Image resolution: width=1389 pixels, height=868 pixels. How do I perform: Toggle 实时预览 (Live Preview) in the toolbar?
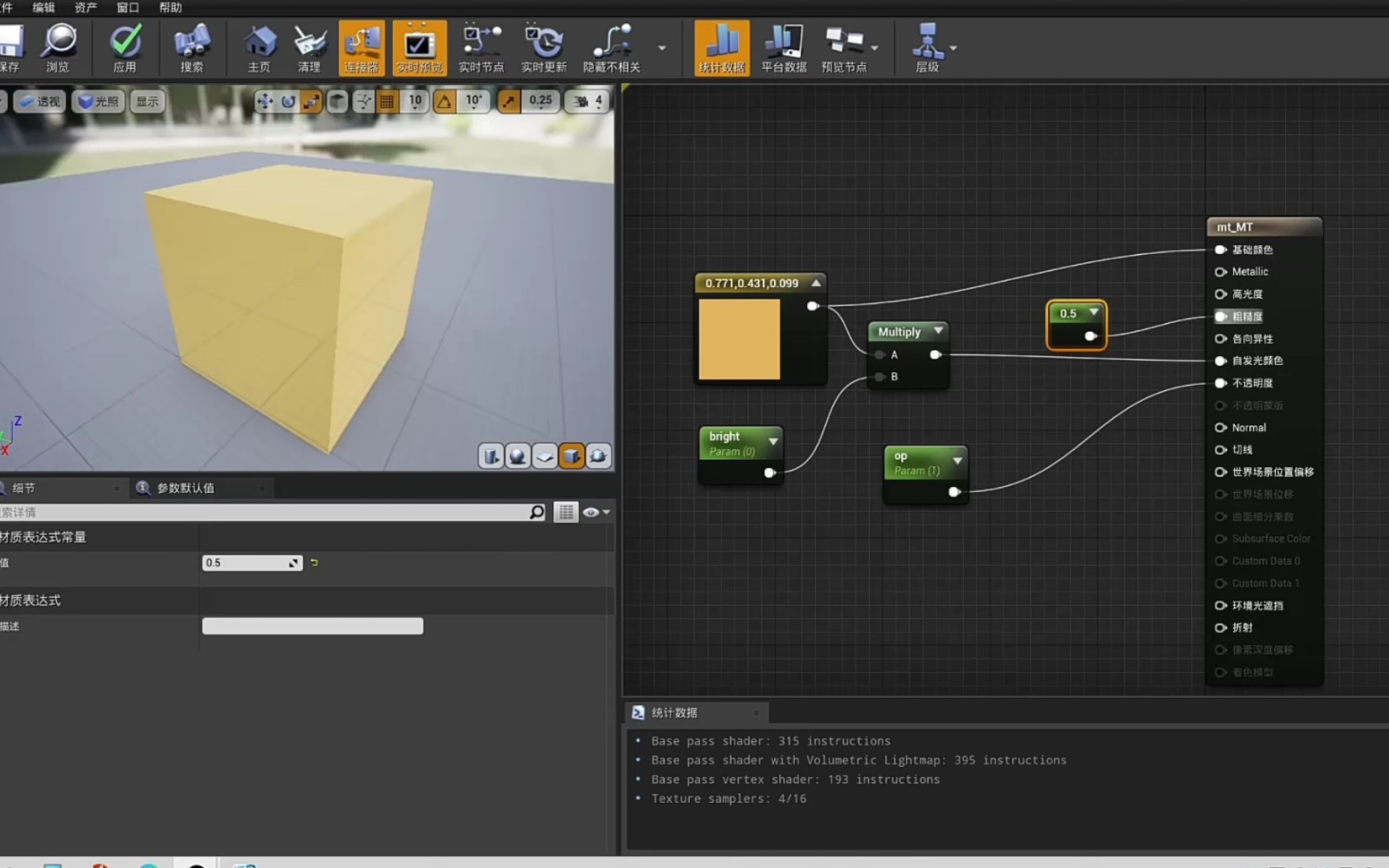pyautogui.click(x=419, y=47)
